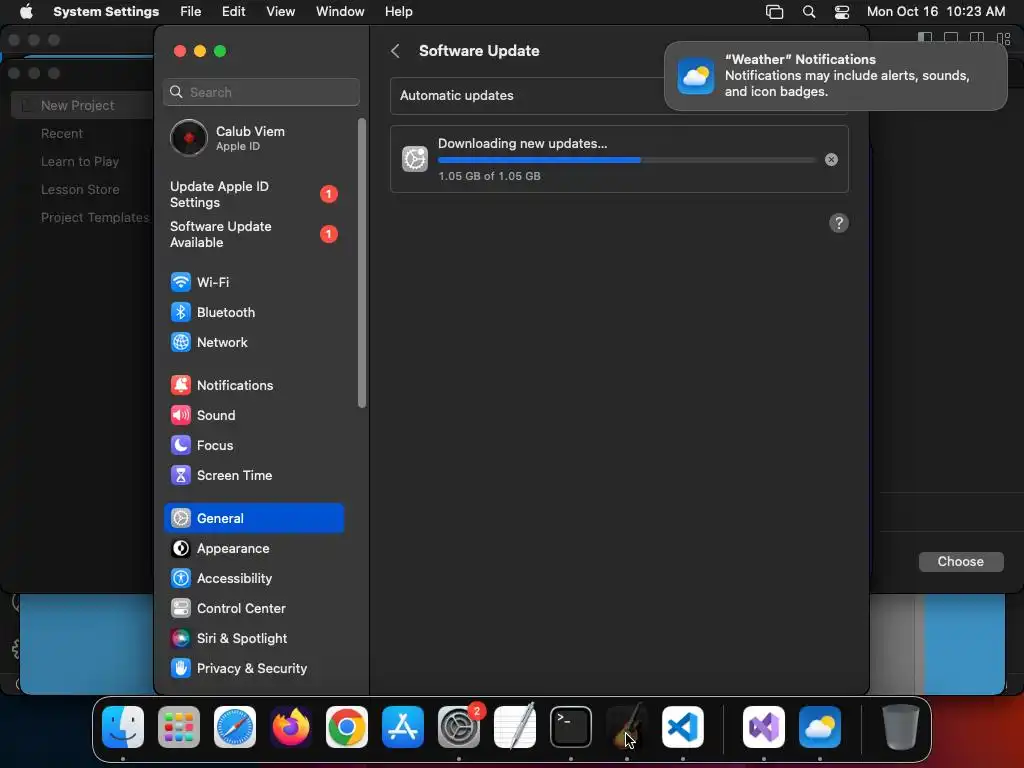Image resolution: width=1024 pixels, height=768 pixels.
Task: Click GarageBand icon in the Dock
Action: (627, 727)
